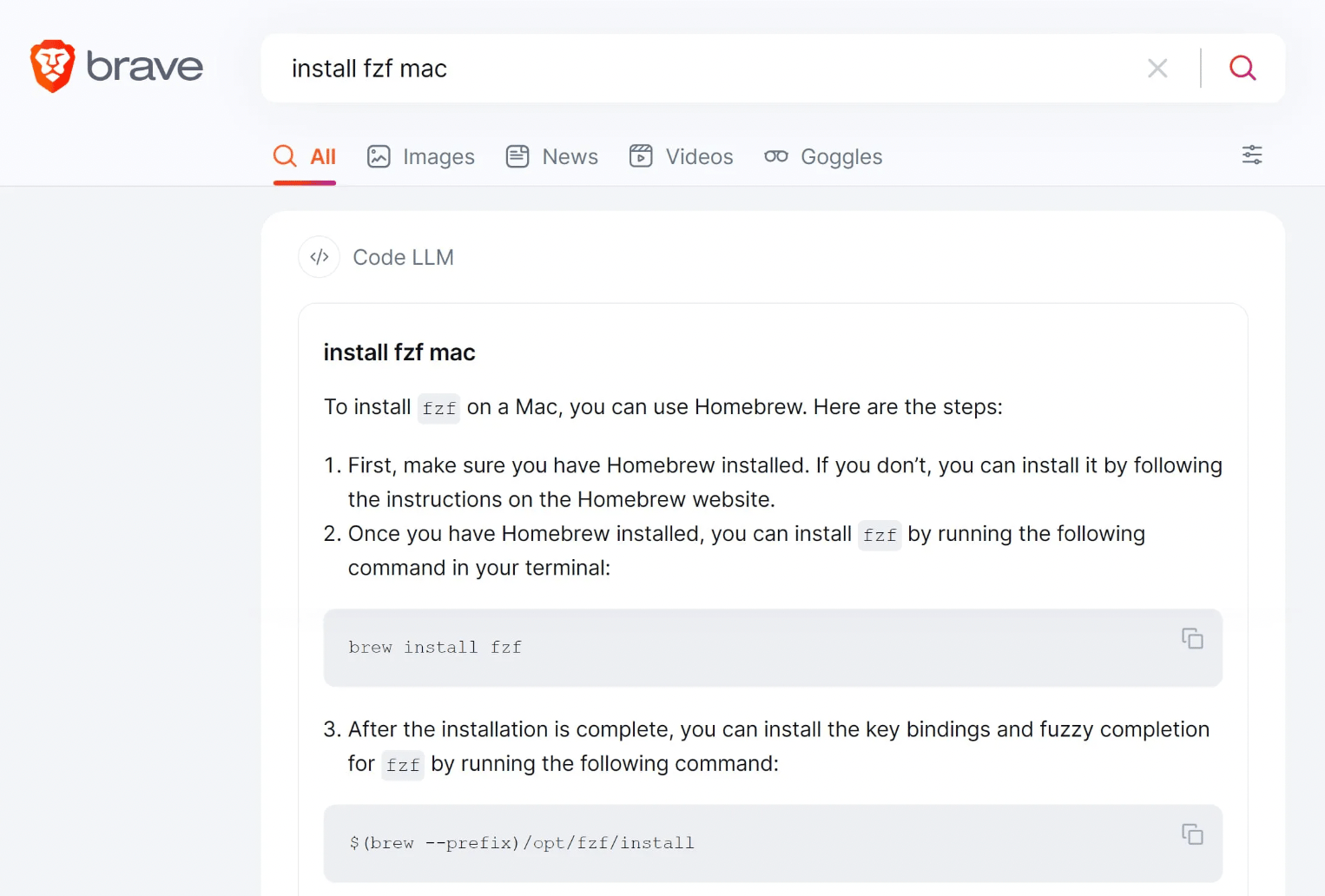Viewport: 1325px width, 896px height.
Task: Copy the brew install fzf command
Action: click(x=1192, y=638)
